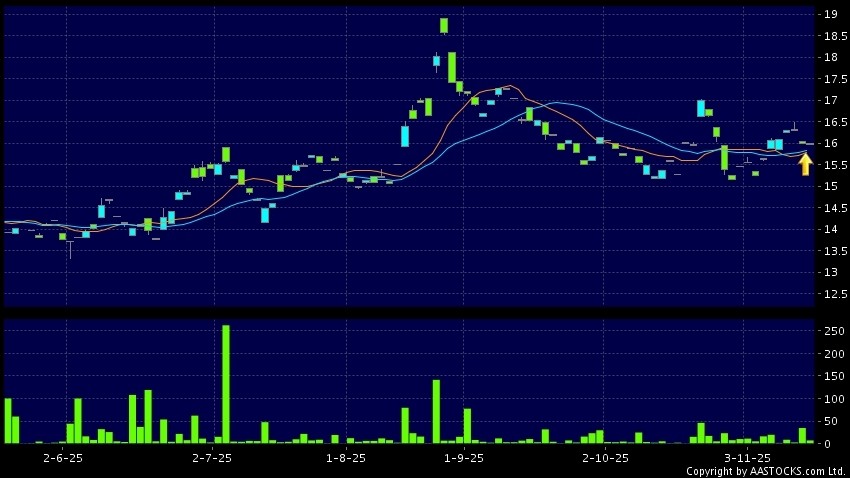Select the candle with the lowest wick in June

[70, 243]
